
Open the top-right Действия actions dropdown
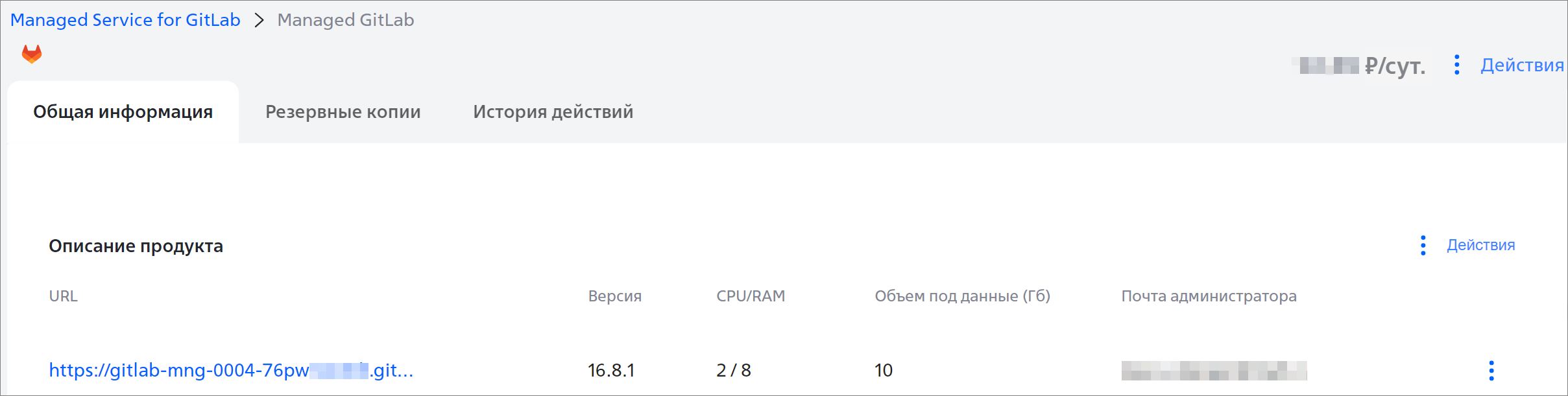[1521, 65]
